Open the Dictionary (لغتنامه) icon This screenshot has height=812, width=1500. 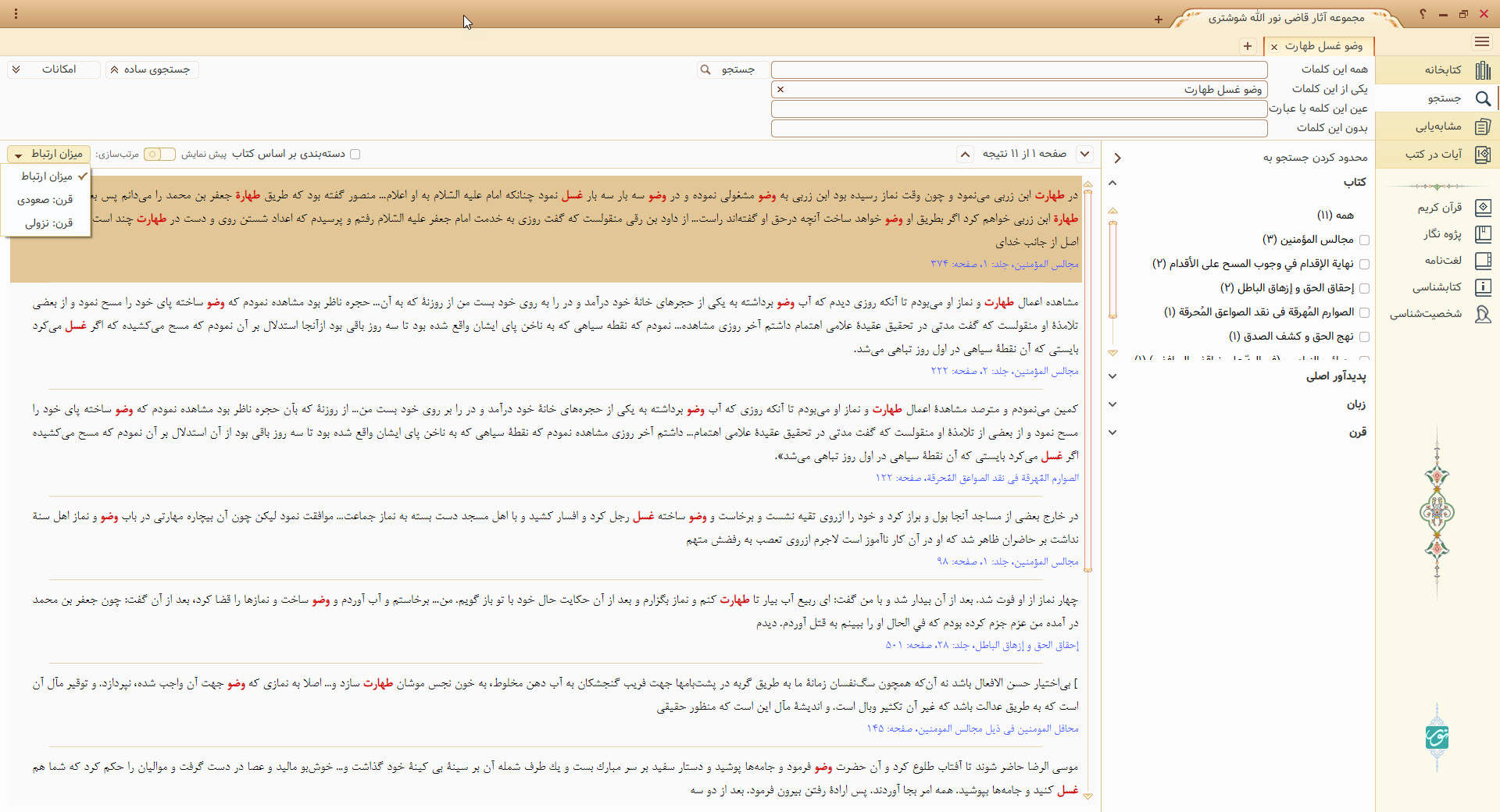1483,261
